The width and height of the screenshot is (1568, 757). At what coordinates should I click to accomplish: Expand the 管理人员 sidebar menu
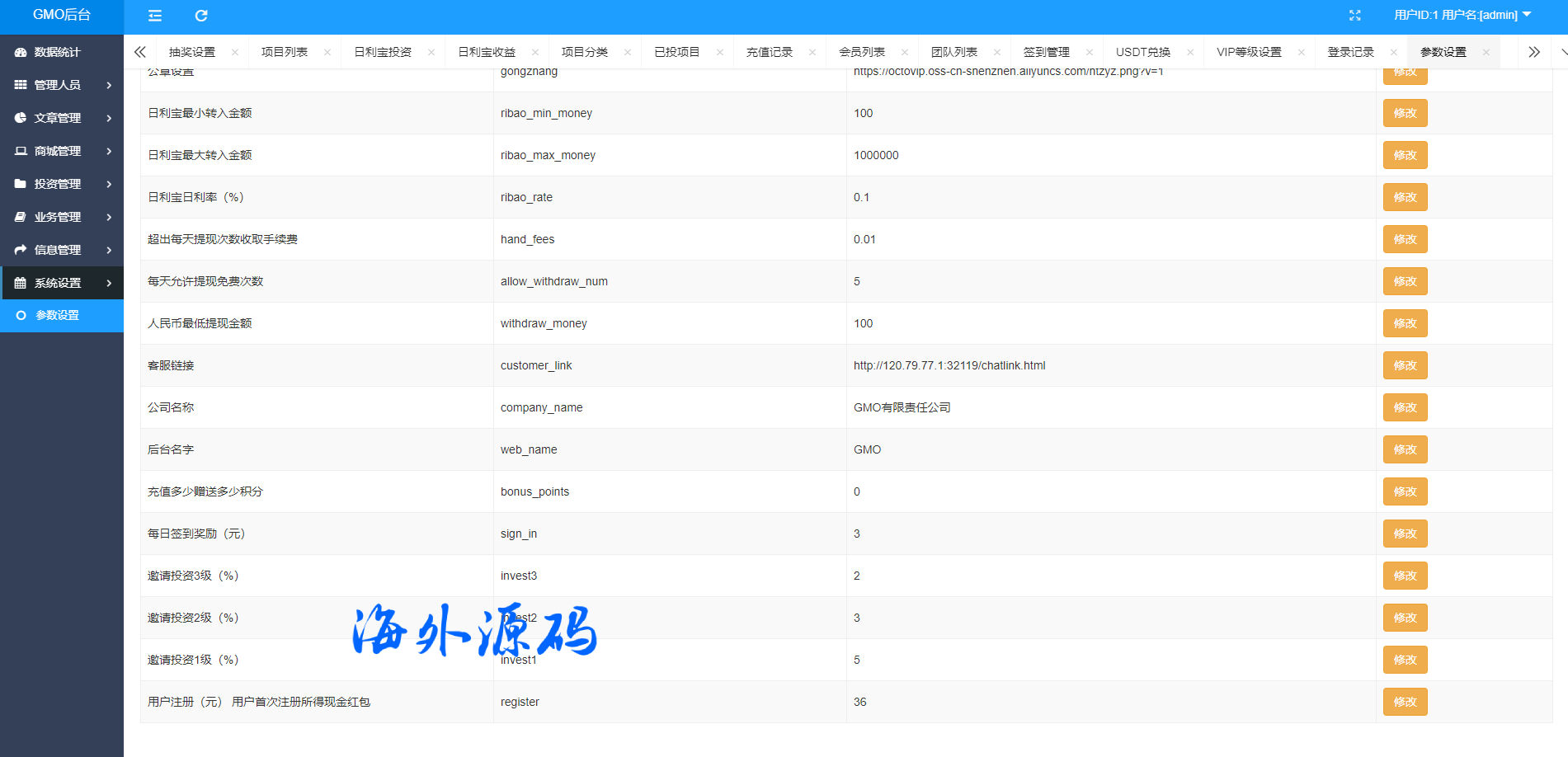pos(62,85)
